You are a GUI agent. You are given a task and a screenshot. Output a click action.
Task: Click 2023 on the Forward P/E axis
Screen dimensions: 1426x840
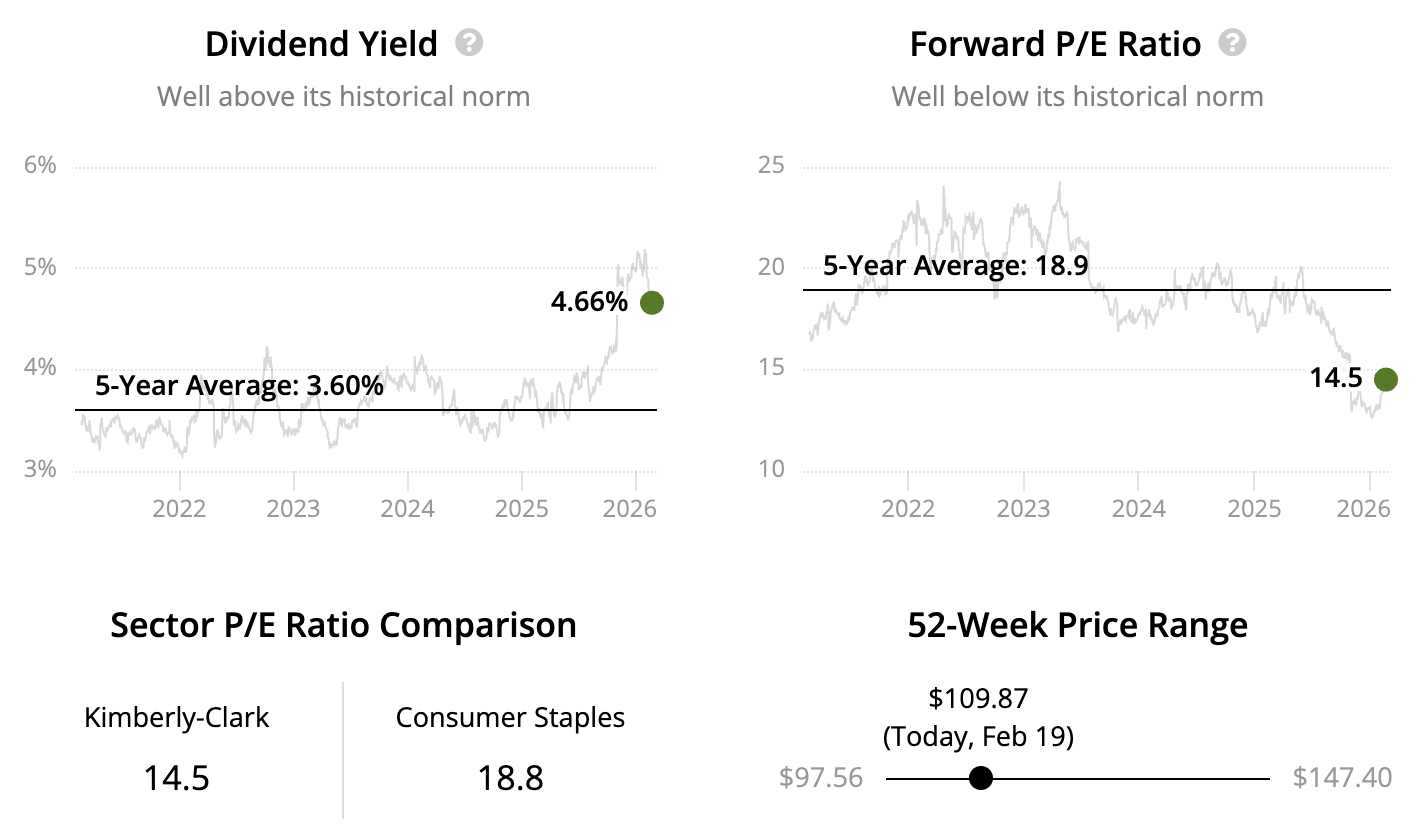(x=1023, y=508)
